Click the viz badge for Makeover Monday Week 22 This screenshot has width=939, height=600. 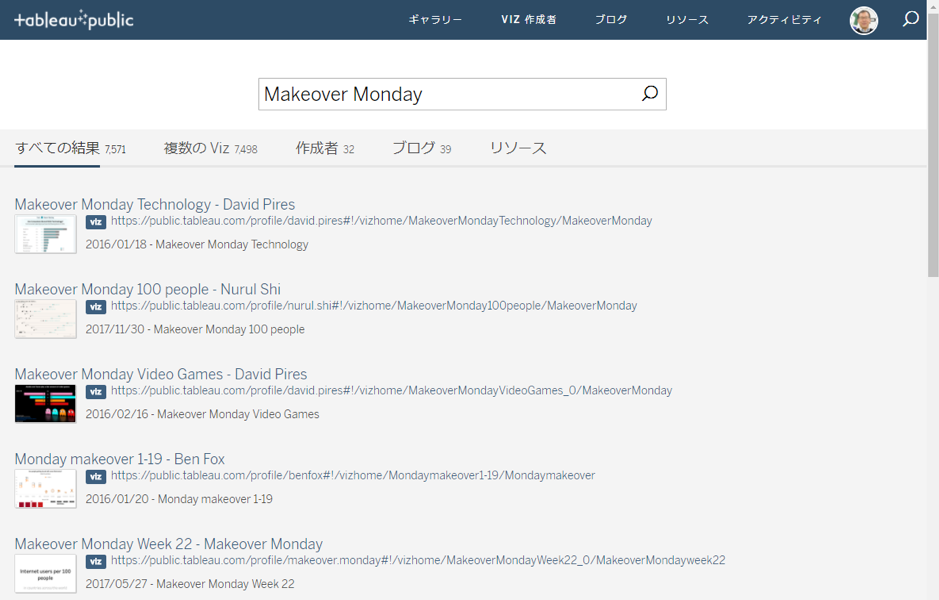point(96,562)
